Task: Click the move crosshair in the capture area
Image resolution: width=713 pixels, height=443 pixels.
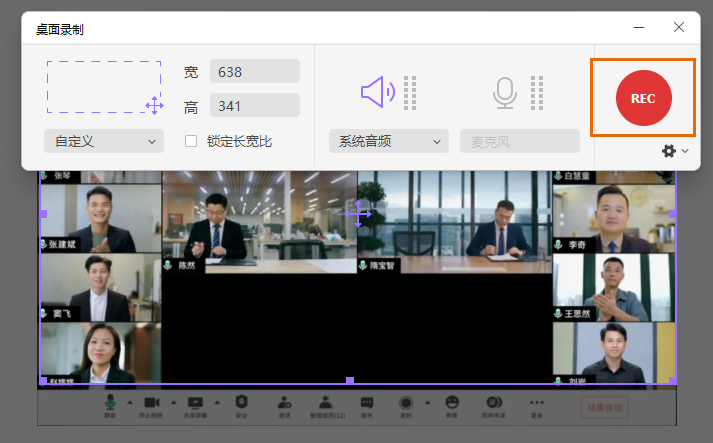Action: click(x=358, y=213)
